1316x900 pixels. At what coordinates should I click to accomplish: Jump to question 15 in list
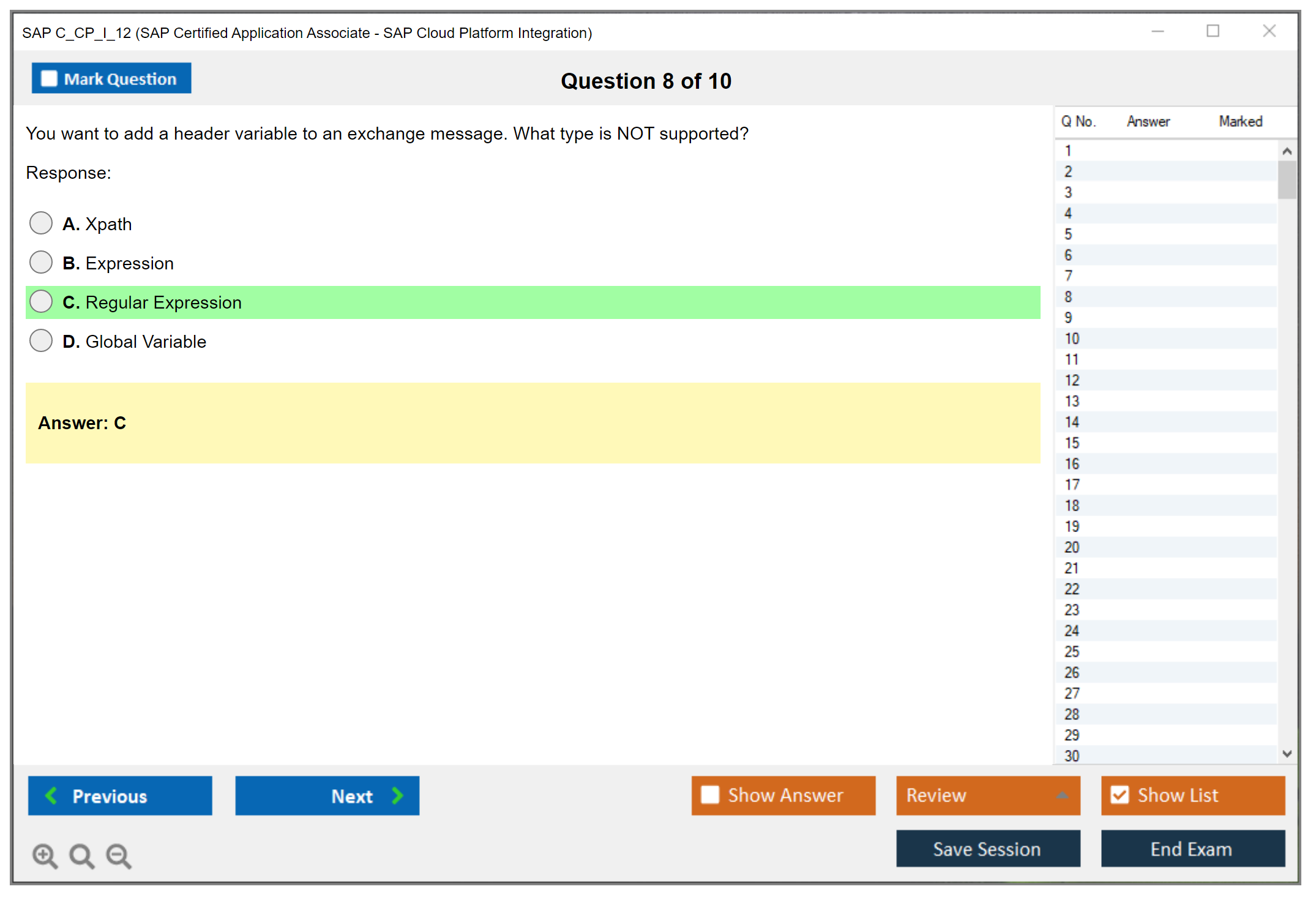pyautogui.click(x=1072, y=443)
